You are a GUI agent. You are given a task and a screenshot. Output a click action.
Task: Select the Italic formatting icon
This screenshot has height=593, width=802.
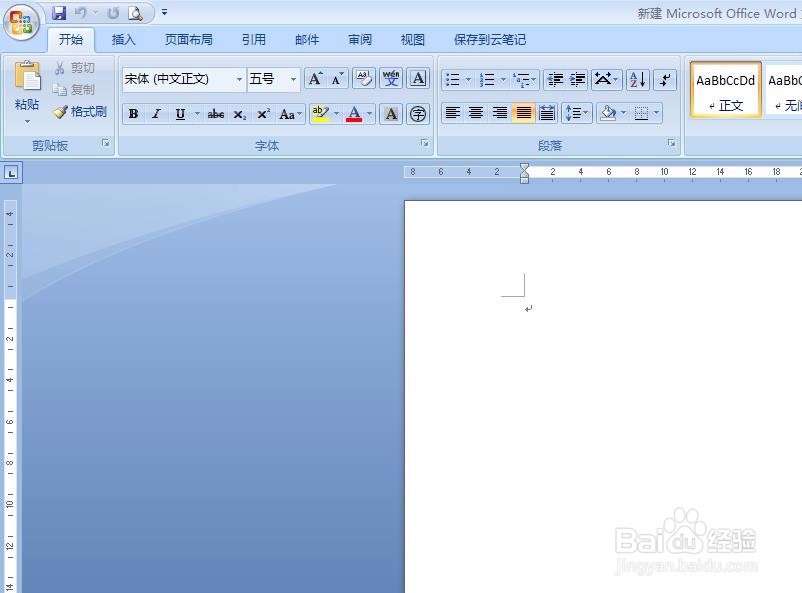(155, 113)
